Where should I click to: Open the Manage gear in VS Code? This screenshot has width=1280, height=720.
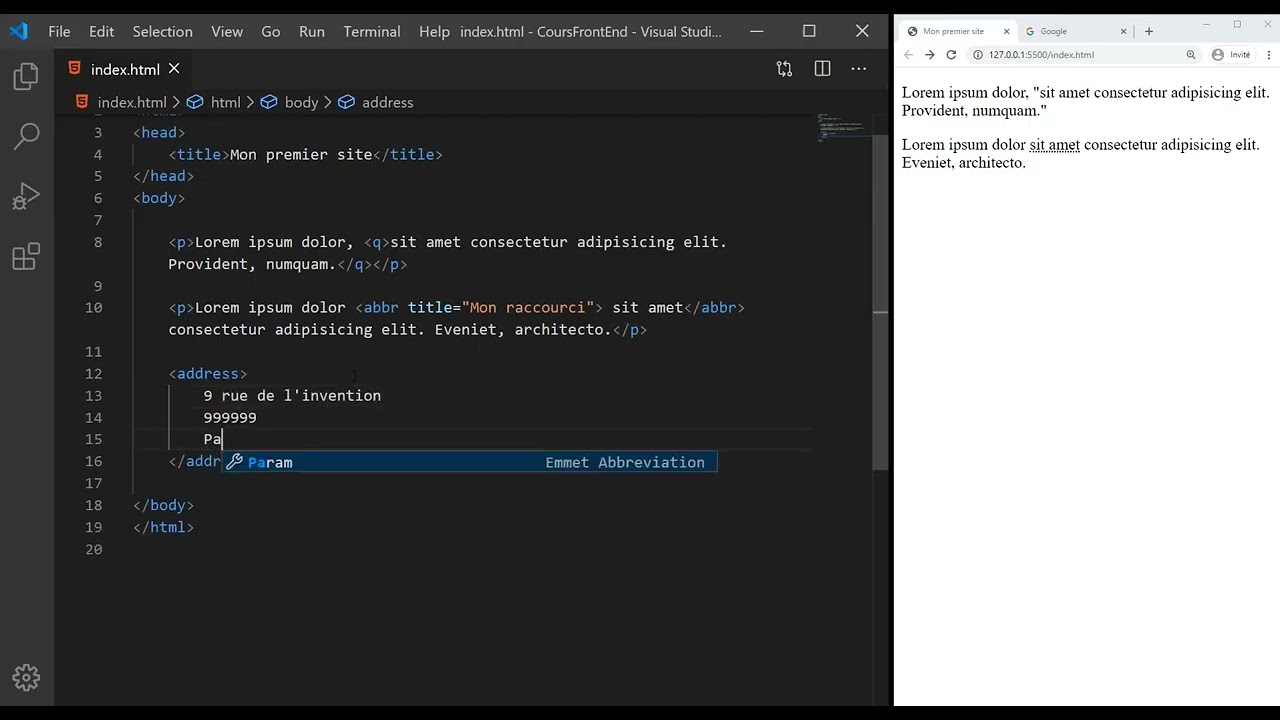coord(27,677)
